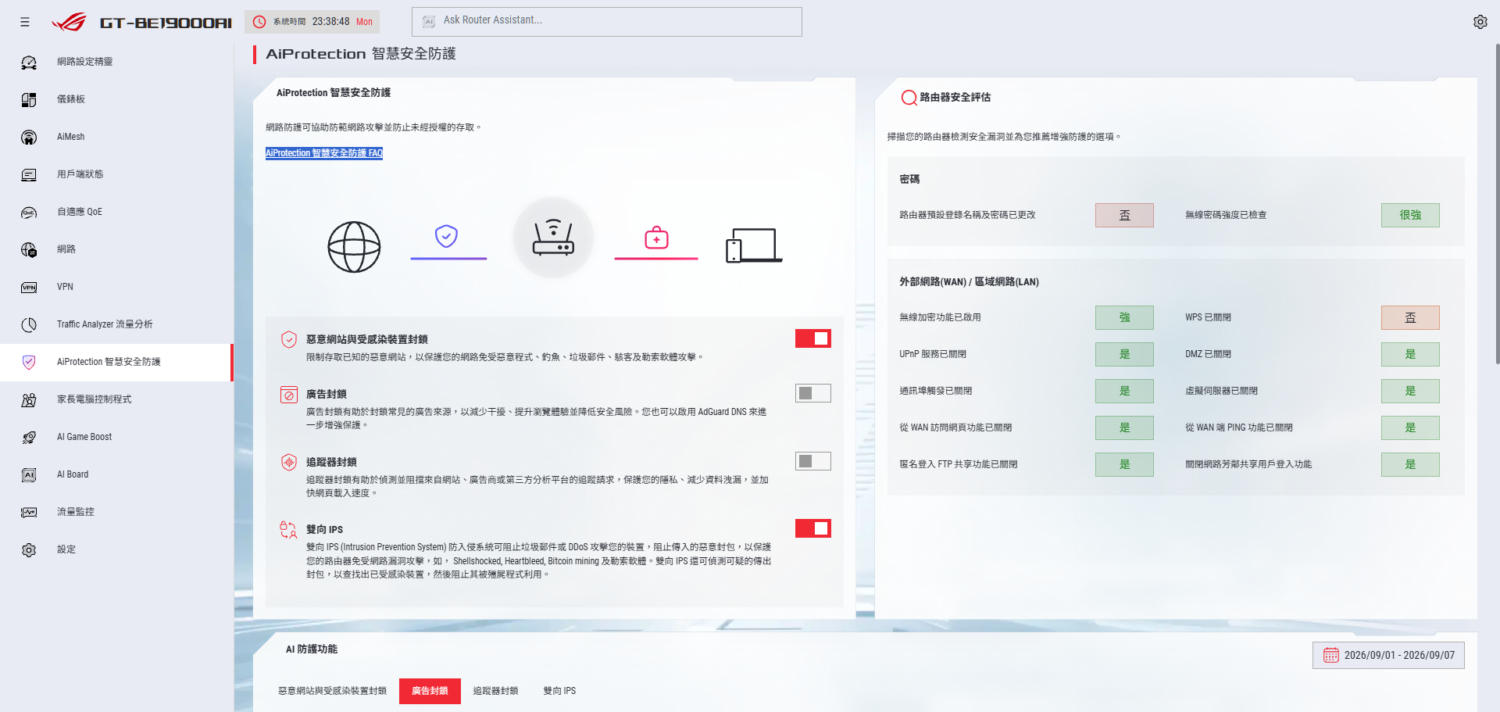Enable the 追蹤器封鎖 tracker-blocking switch

click(813, 461)
